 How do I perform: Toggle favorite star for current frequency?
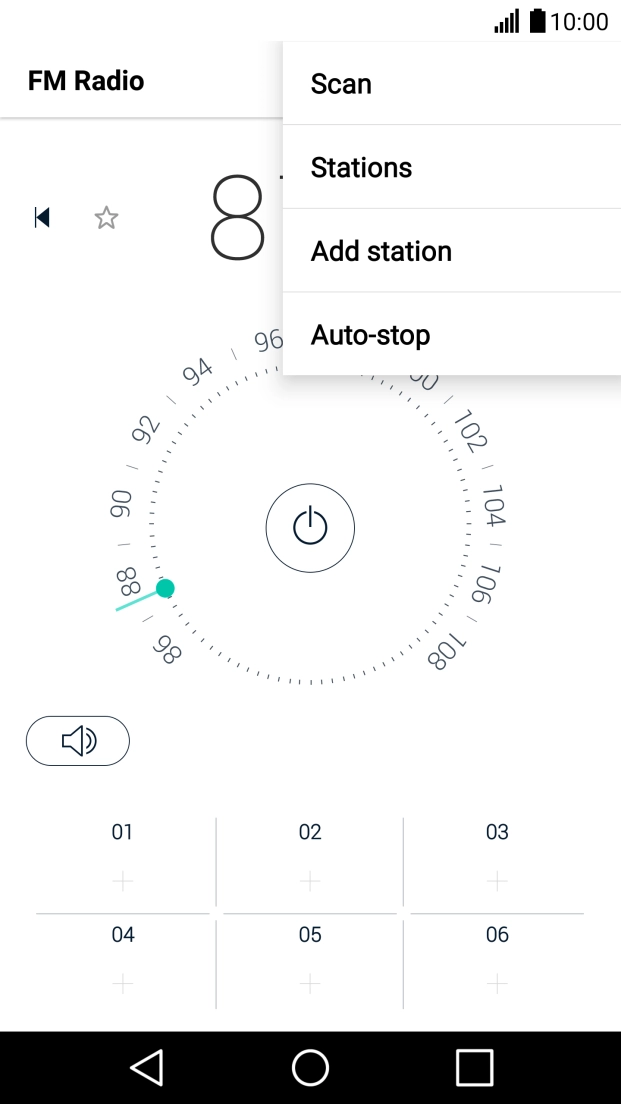click(106, 217)
